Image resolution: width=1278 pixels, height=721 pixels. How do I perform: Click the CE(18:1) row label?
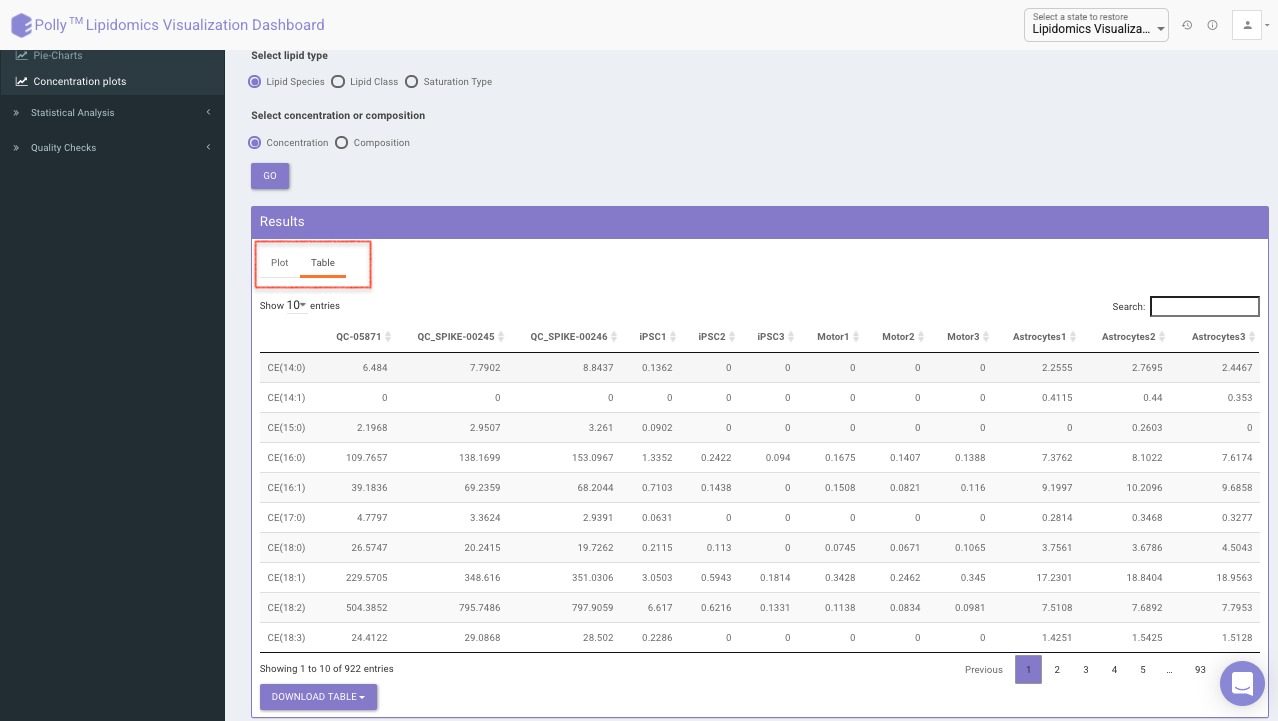286,578
